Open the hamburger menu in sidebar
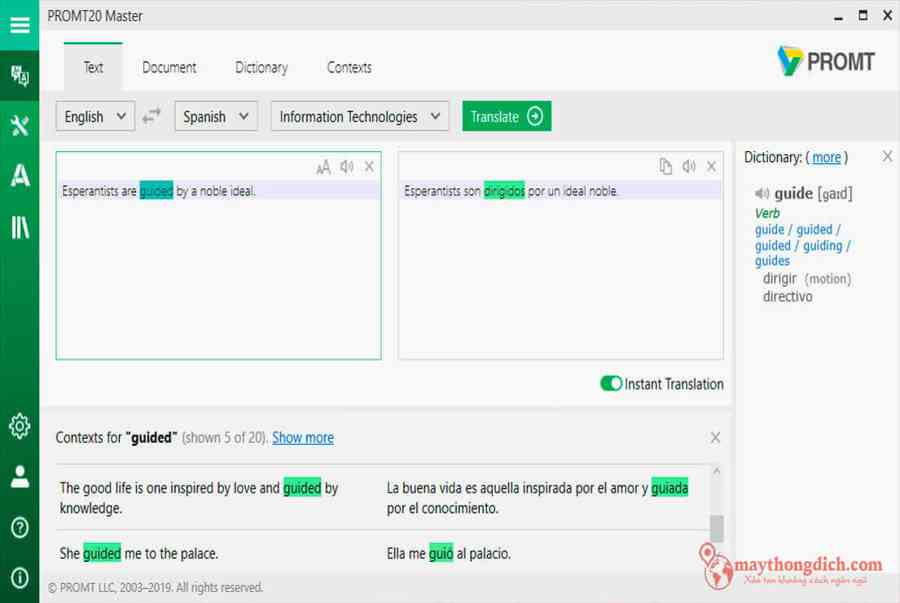This screenshot has width=900, height=603. click(20, 25)
